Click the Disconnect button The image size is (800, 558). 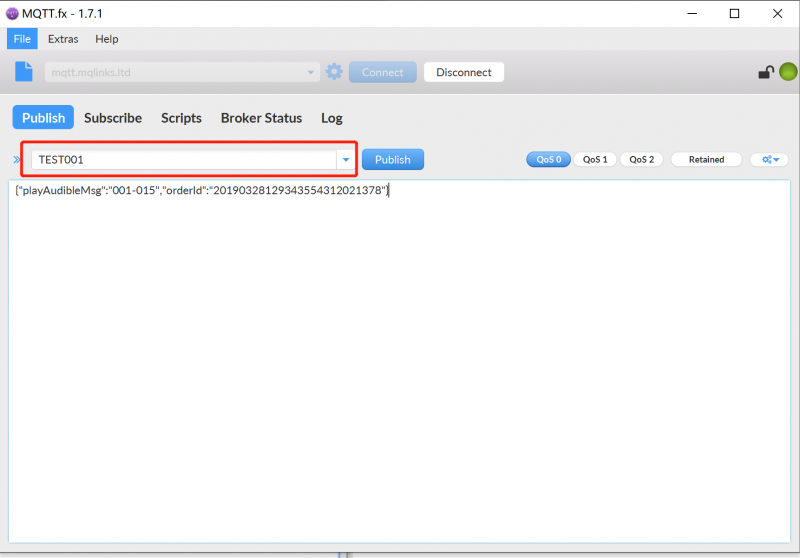pos(464,72)
